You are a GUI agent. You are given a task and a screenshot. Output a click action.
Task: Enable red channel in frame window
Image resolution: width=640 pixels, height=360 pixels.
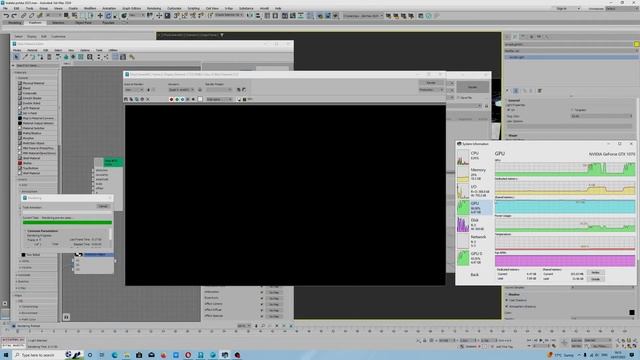(x=171, y=99)
